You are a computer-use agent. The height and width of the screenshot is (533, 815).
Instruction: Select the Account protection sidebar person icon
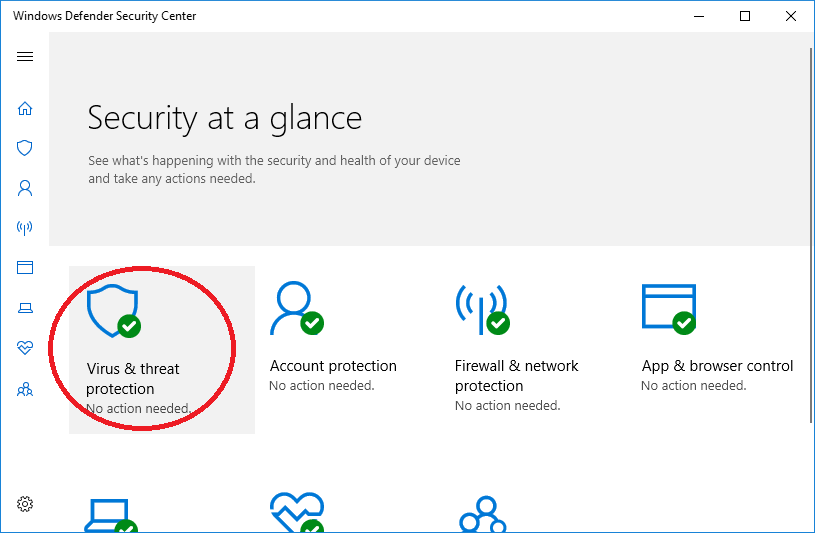coord(25,188)
